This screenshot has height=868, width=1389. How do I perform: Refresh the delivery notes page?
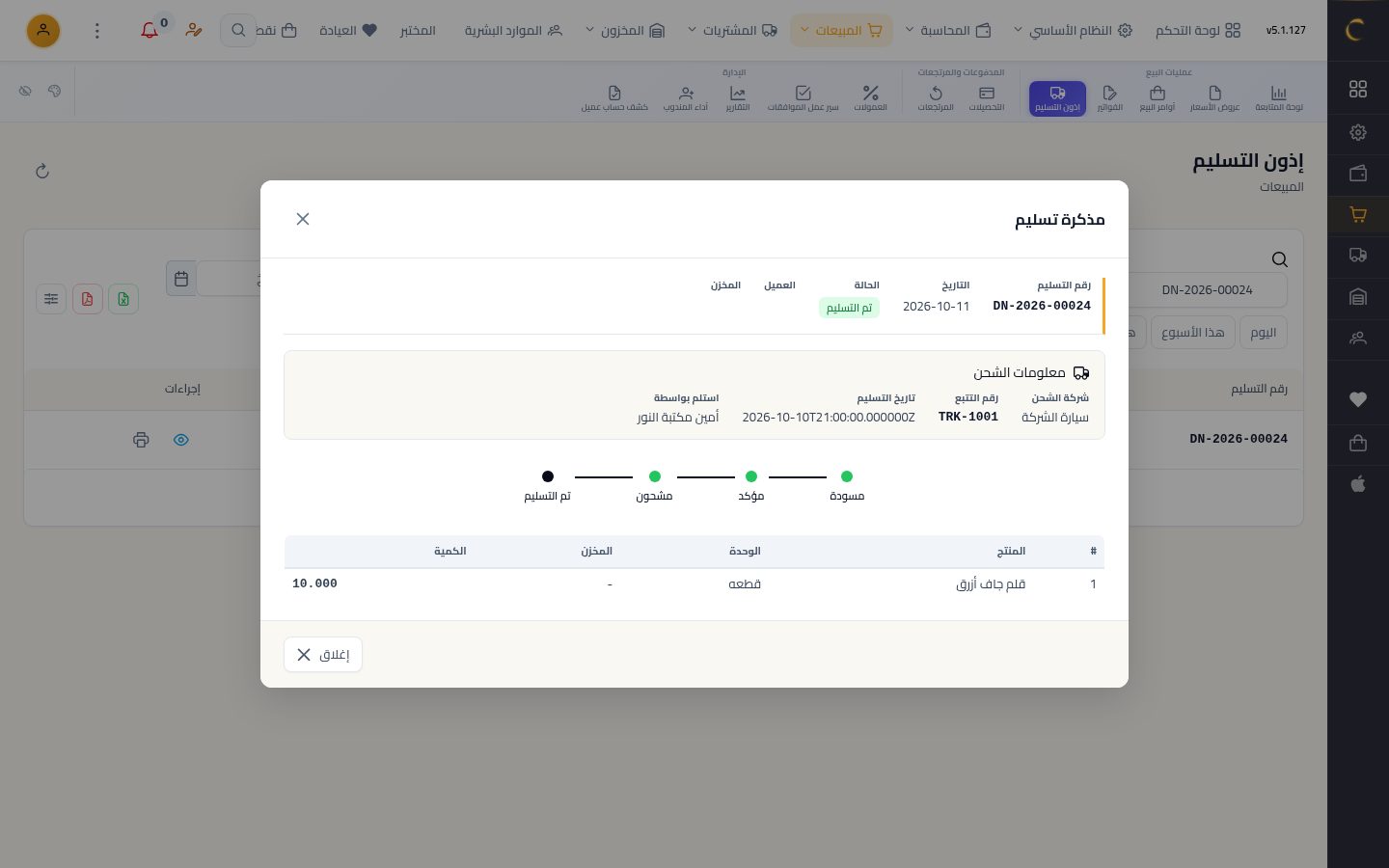pos(42,172)
